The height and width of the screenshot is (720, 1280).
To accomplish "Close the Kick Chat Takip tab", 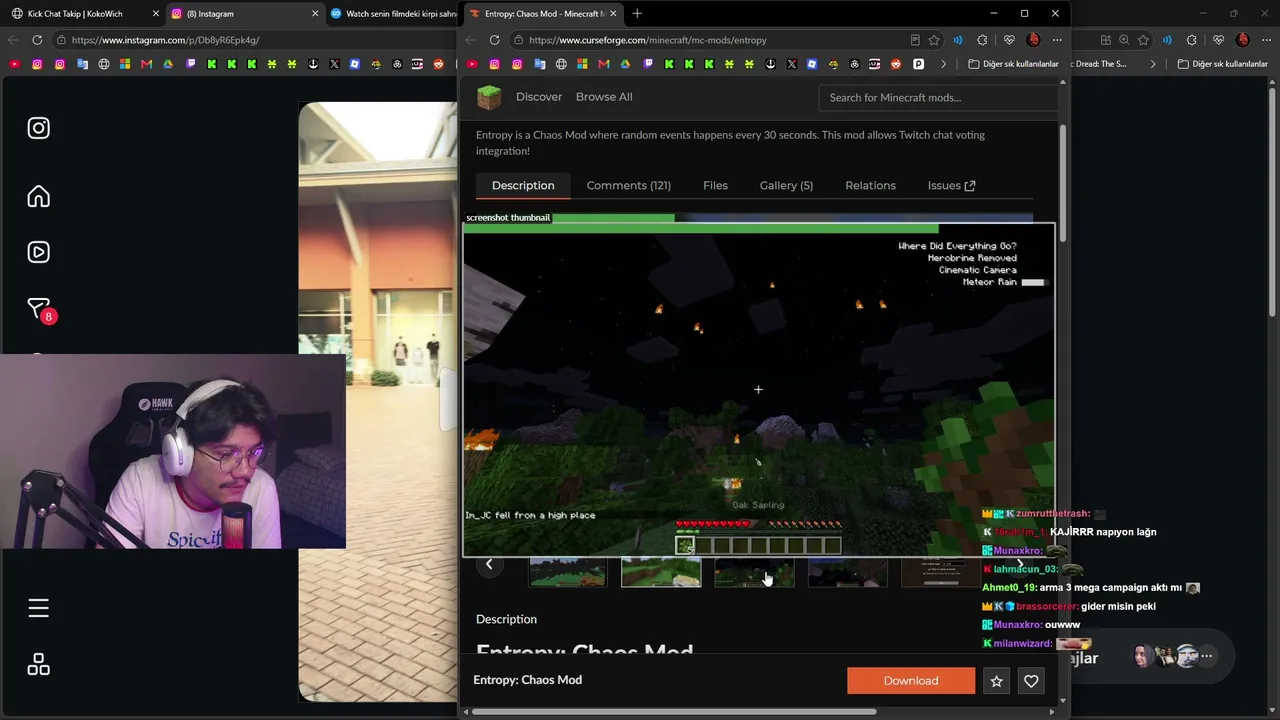I will coord(156,14).
